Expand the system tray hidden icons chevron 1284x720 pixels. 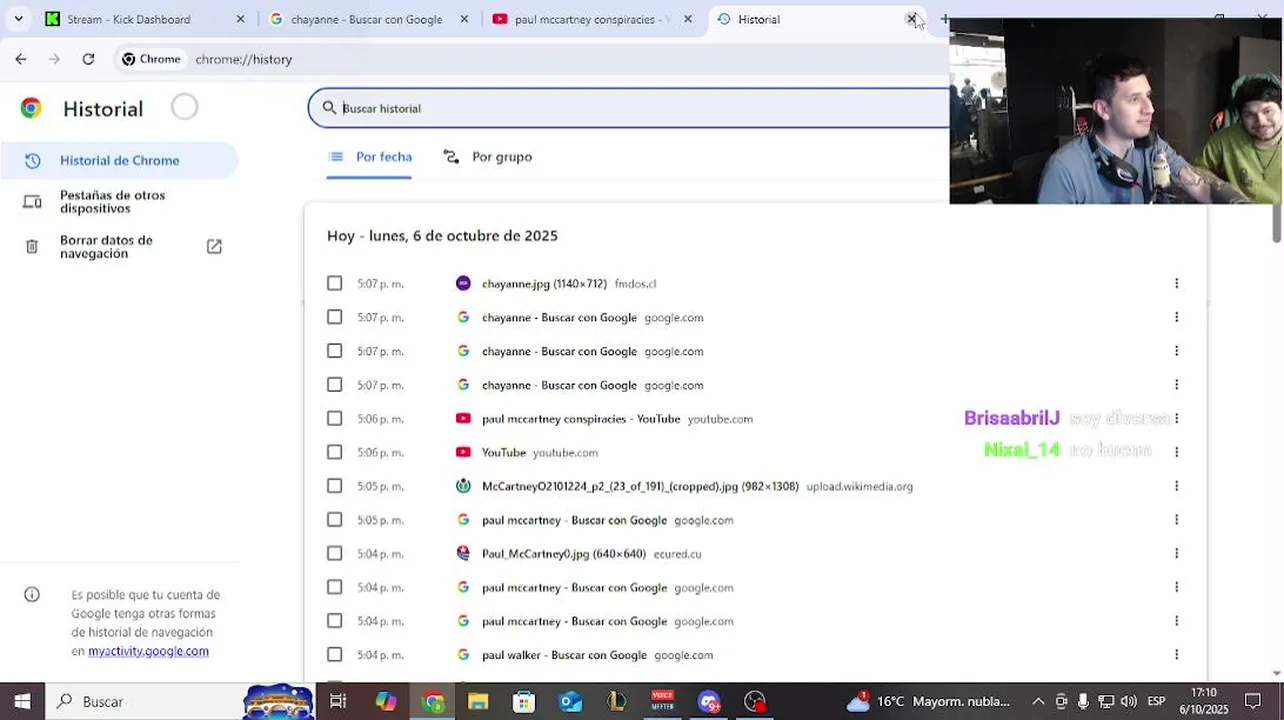point(1038,701)
